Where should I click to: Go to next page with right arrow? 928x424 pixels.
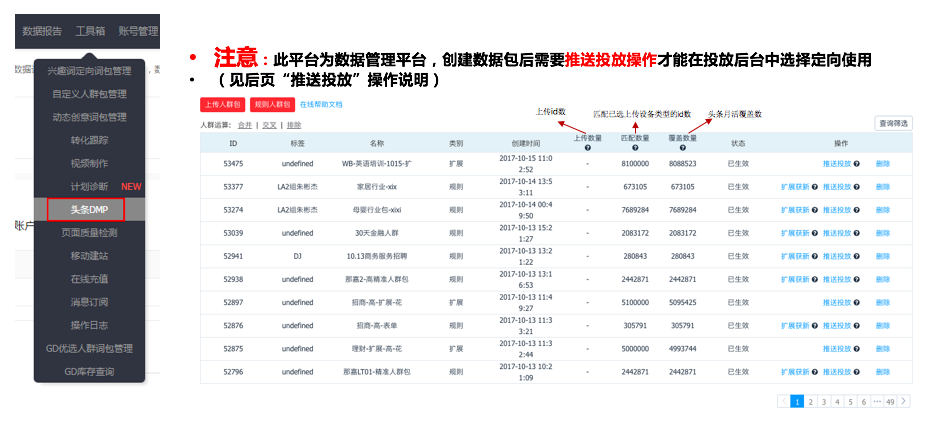coord(904,401)
